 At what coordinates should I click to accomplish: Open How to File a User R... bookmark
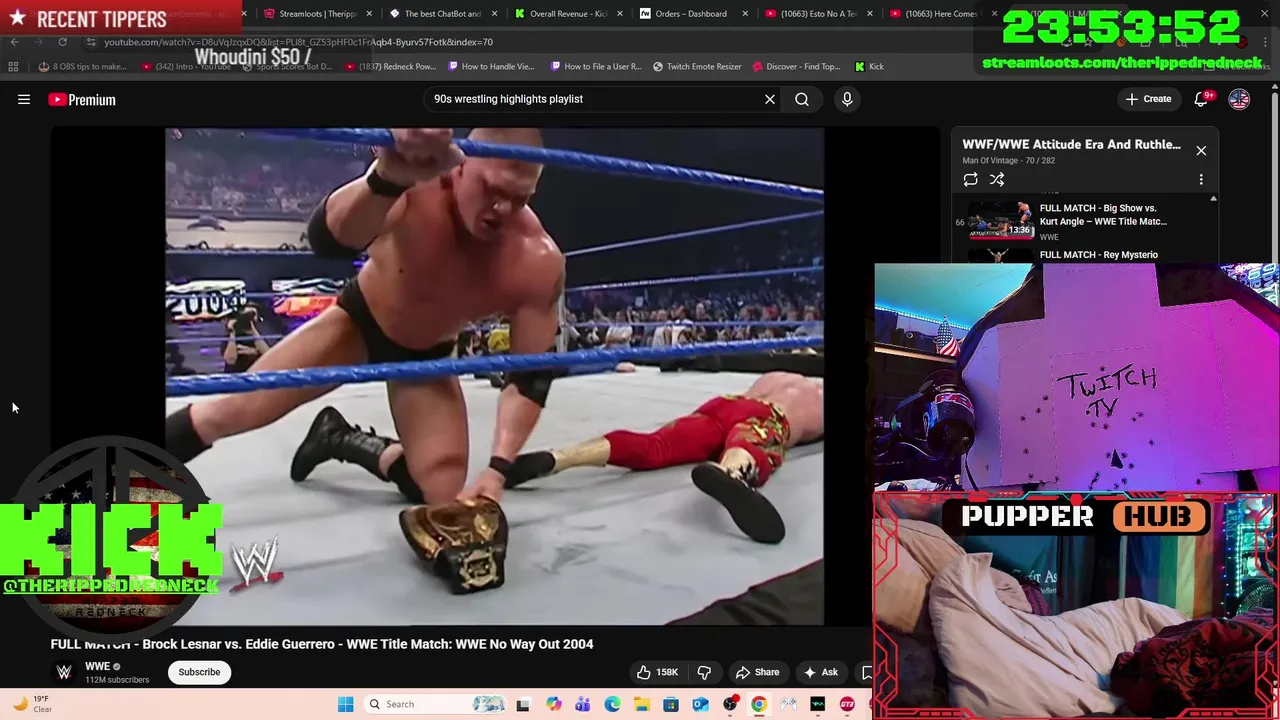[594, 66]
